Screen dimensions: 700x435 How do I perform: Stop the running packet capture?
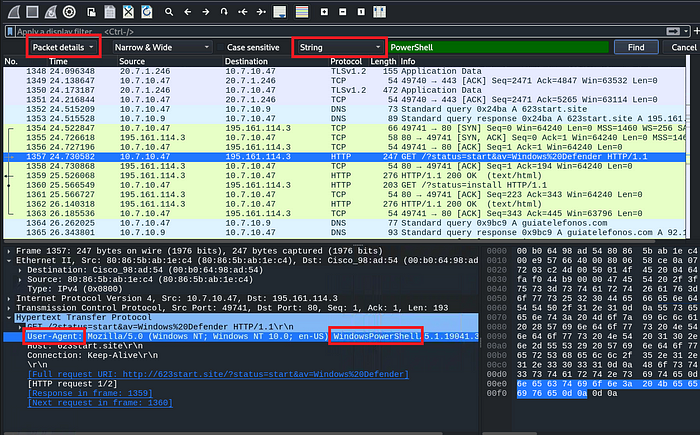point(32,12)
